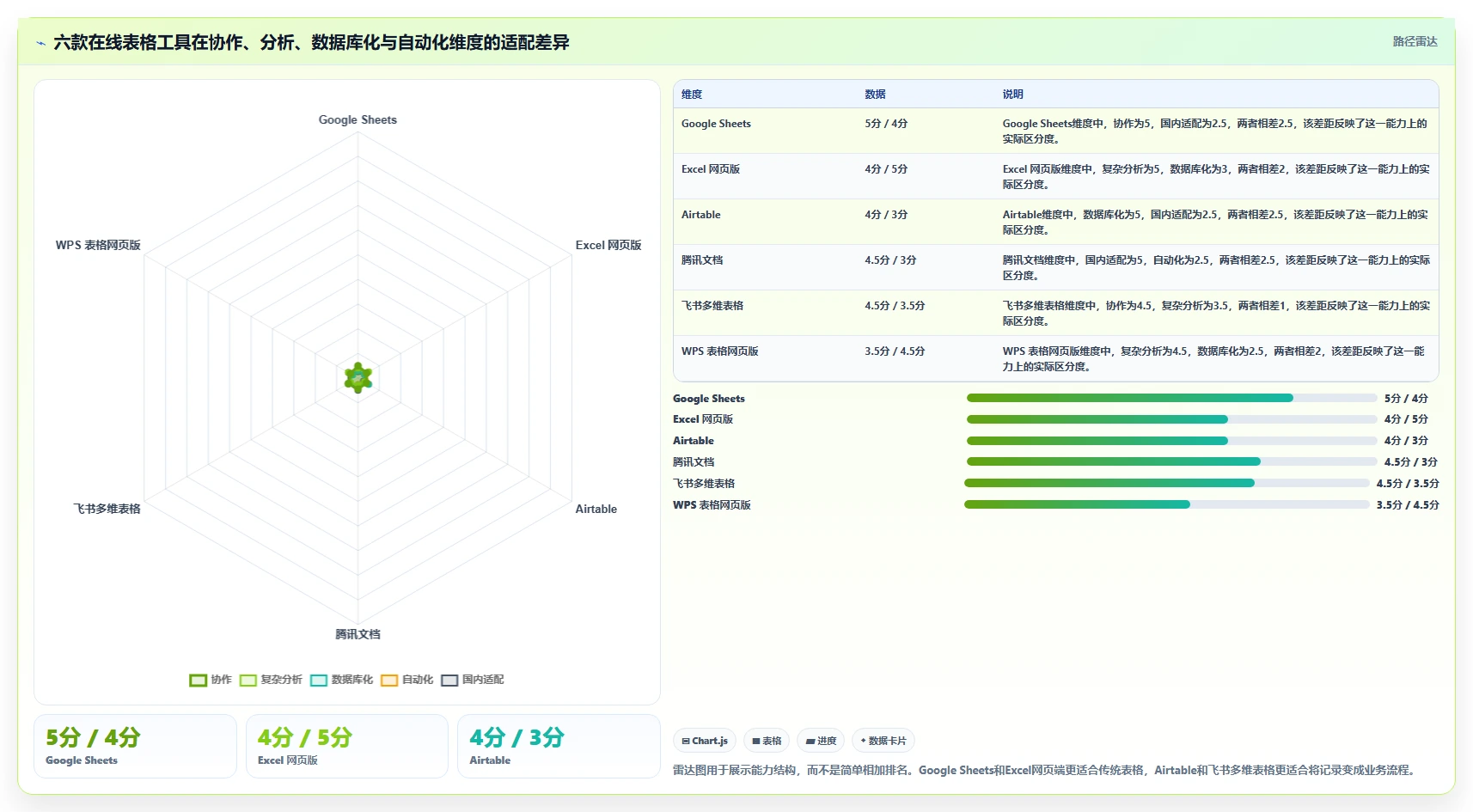Click the 飞书多维表格 progress bar
This screenshot has height=812, width=1473.
[1167, 483]
